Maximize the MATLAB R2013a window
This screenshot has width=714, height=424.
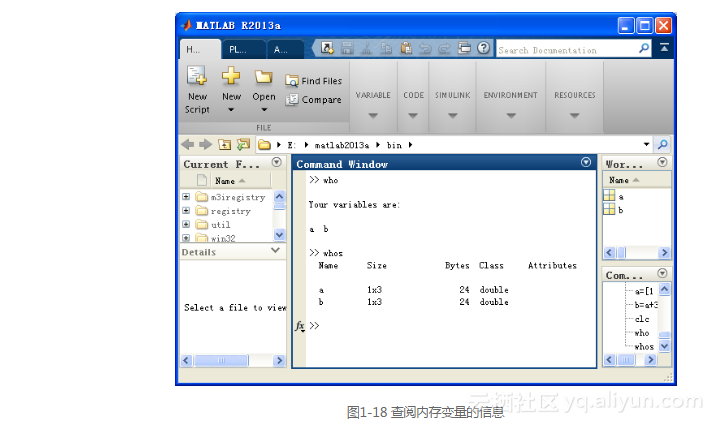click(x=645, y=26)
